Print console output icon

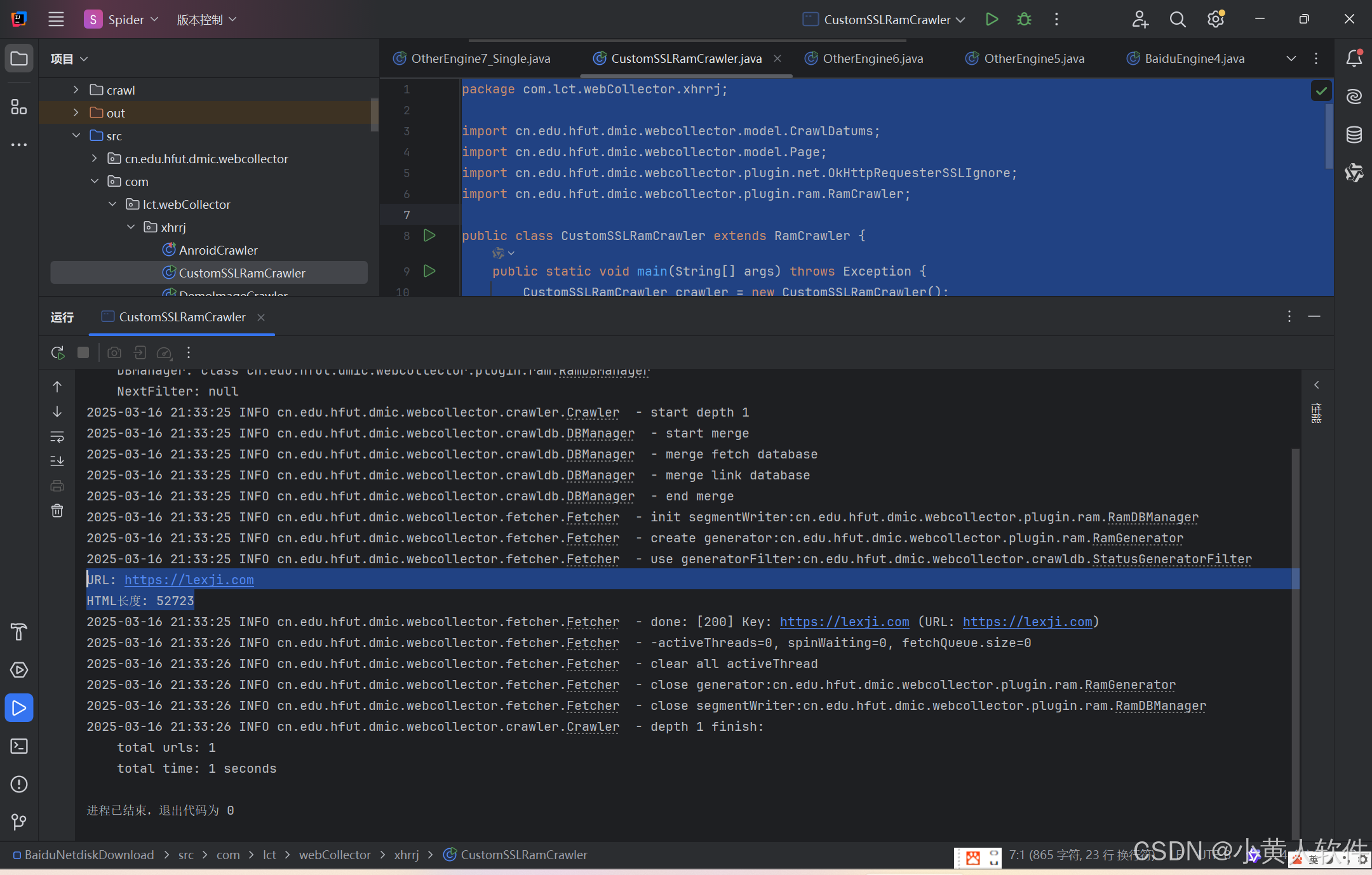(57, 486)
